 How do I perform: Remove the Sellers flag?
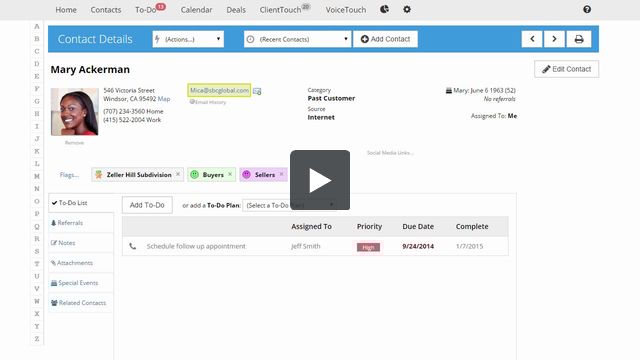click(281, 174)
